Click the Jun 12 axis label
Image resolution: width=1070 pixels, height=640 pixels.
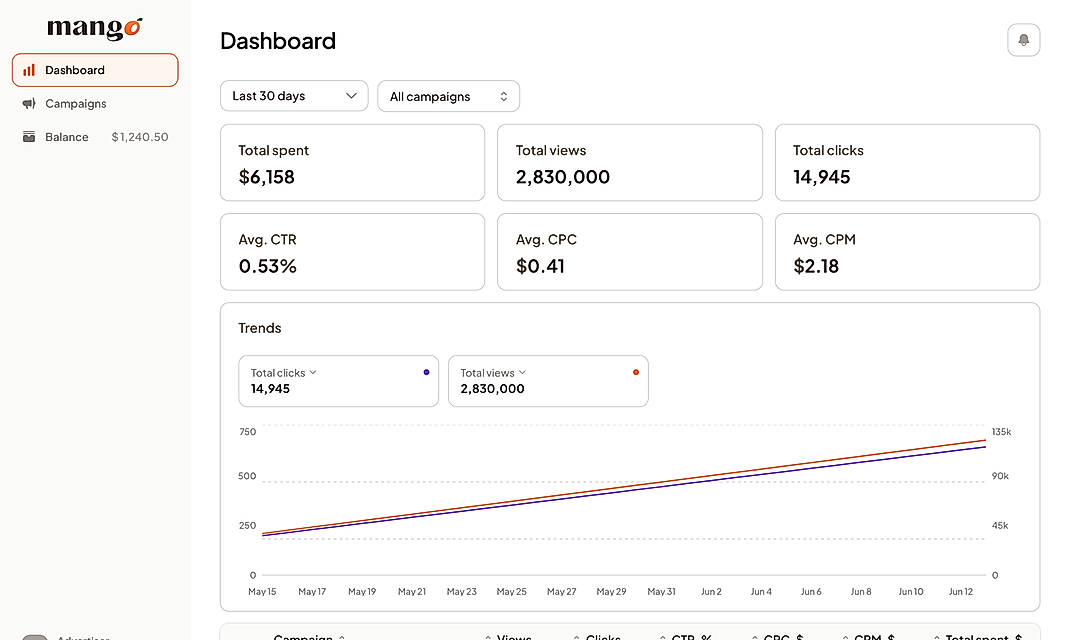[961, 592]
